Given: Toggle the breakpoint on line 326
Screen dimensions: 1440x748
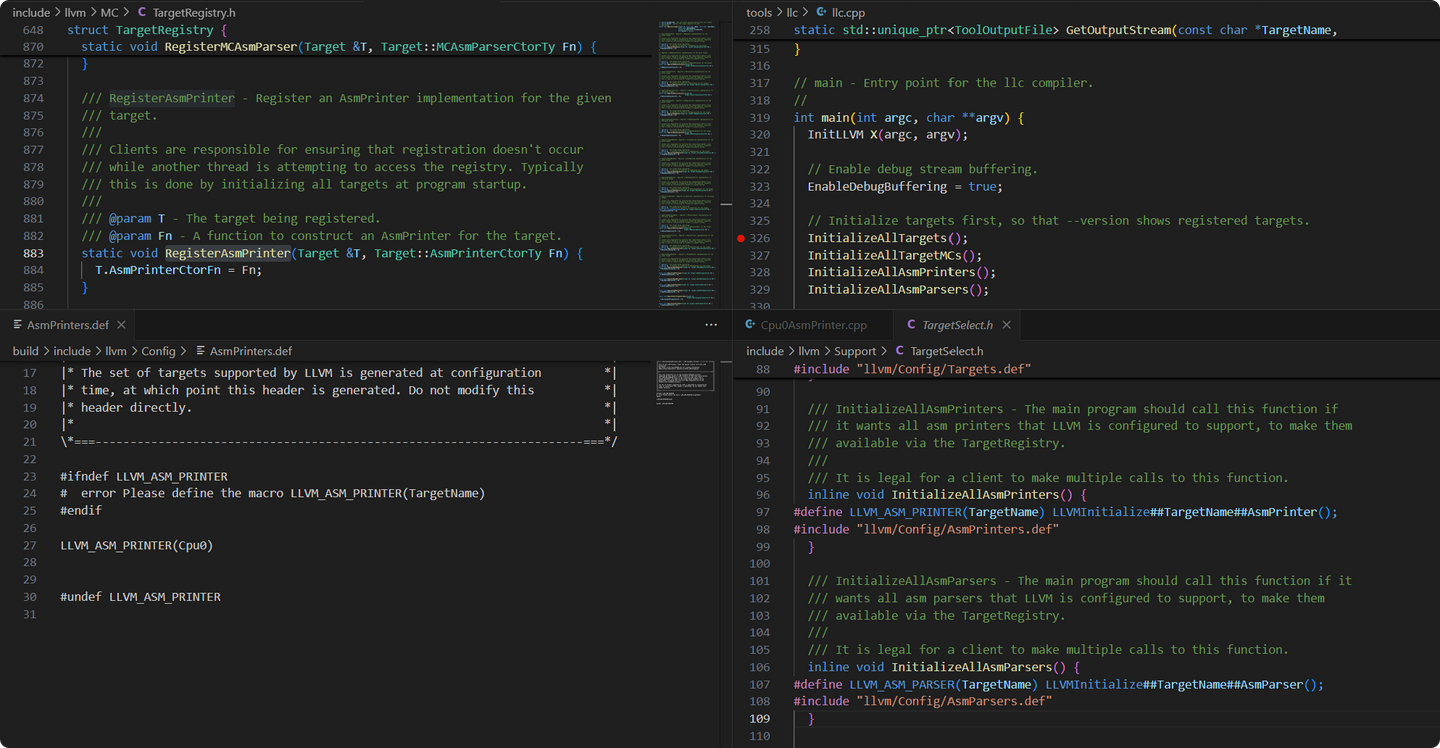Looking at the screenshot, I should (740, 238).
